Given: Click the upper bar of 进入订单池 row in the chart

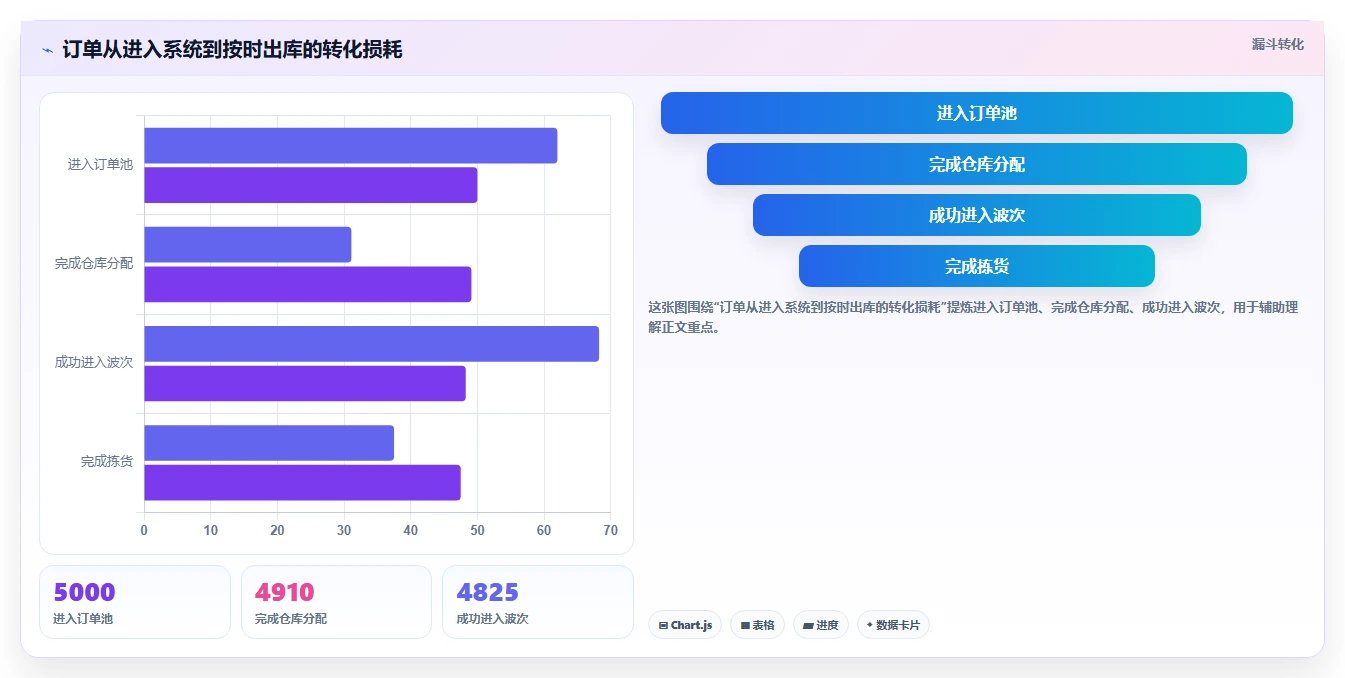Looking at the screenshot, I should pyautogui.click(x=350, y=146).
